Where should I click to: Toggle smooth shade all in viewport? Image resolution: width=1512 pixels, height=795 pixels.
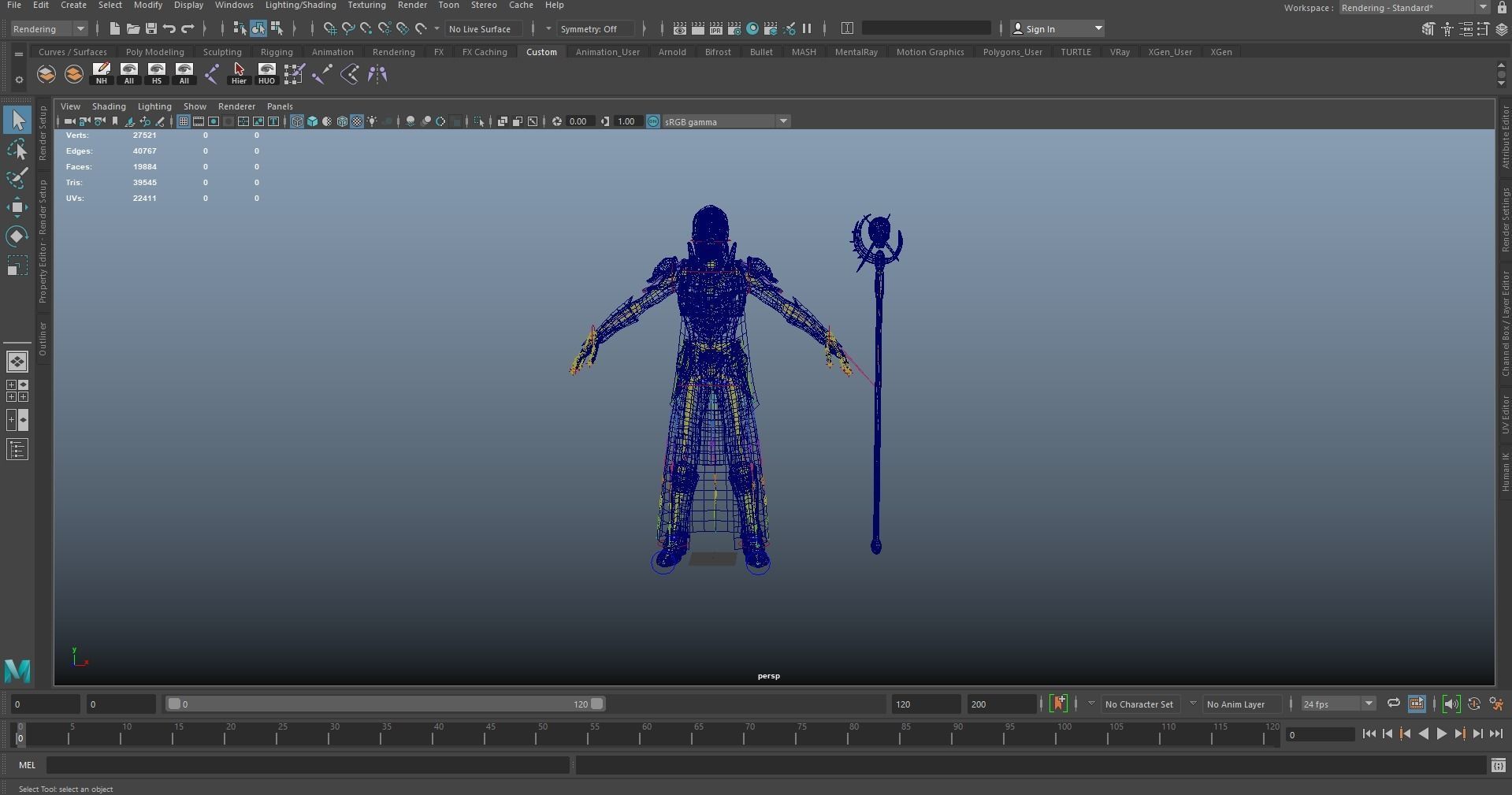312,121
